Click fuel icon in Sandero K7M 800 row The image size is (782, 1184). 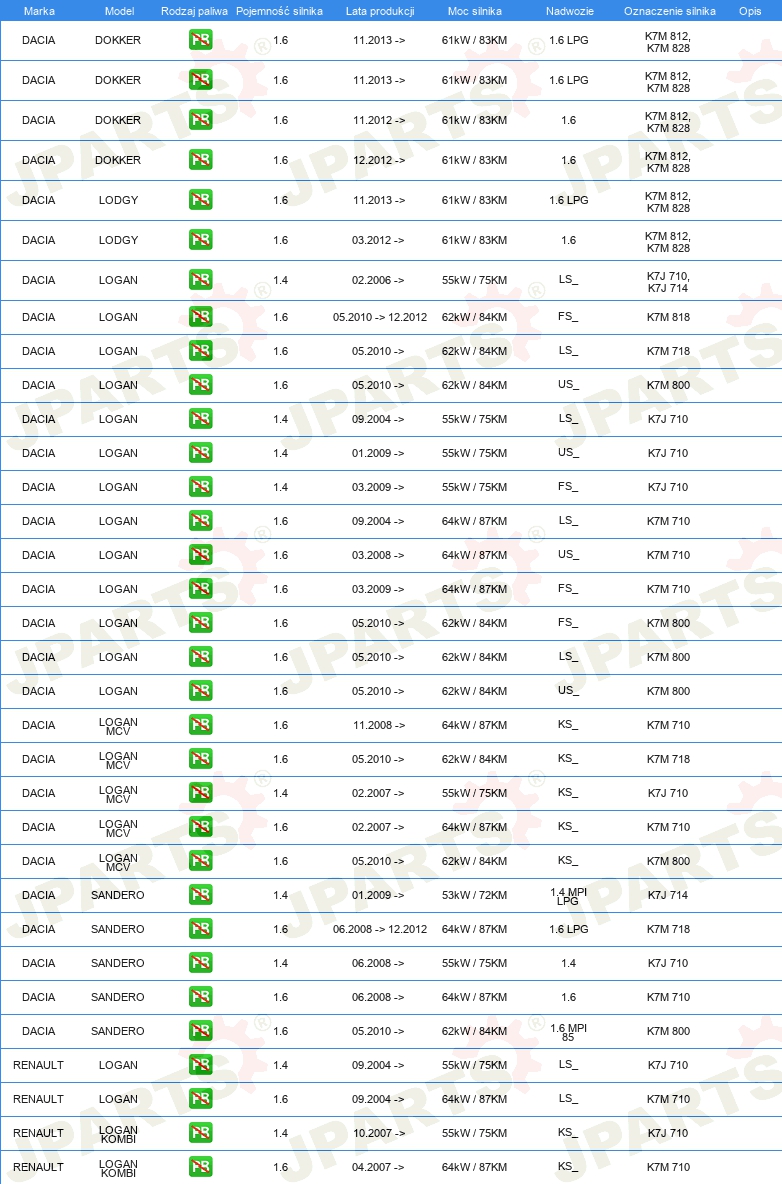201,1030
